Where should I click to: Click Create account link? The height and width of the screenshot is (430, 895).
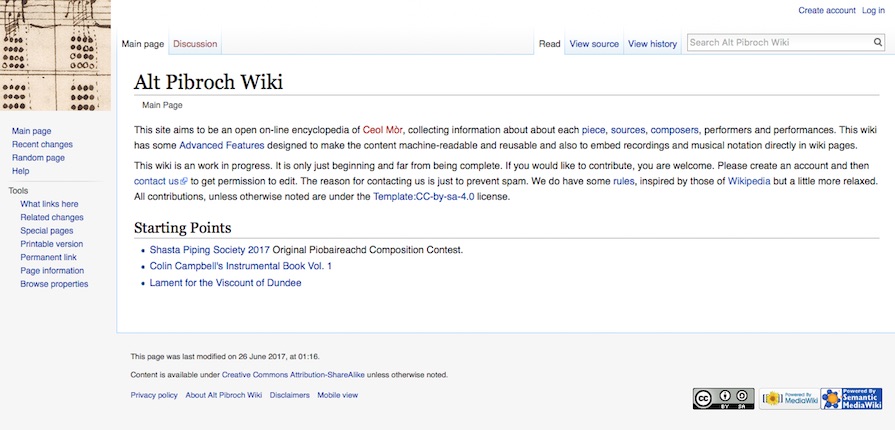[827, 10]
